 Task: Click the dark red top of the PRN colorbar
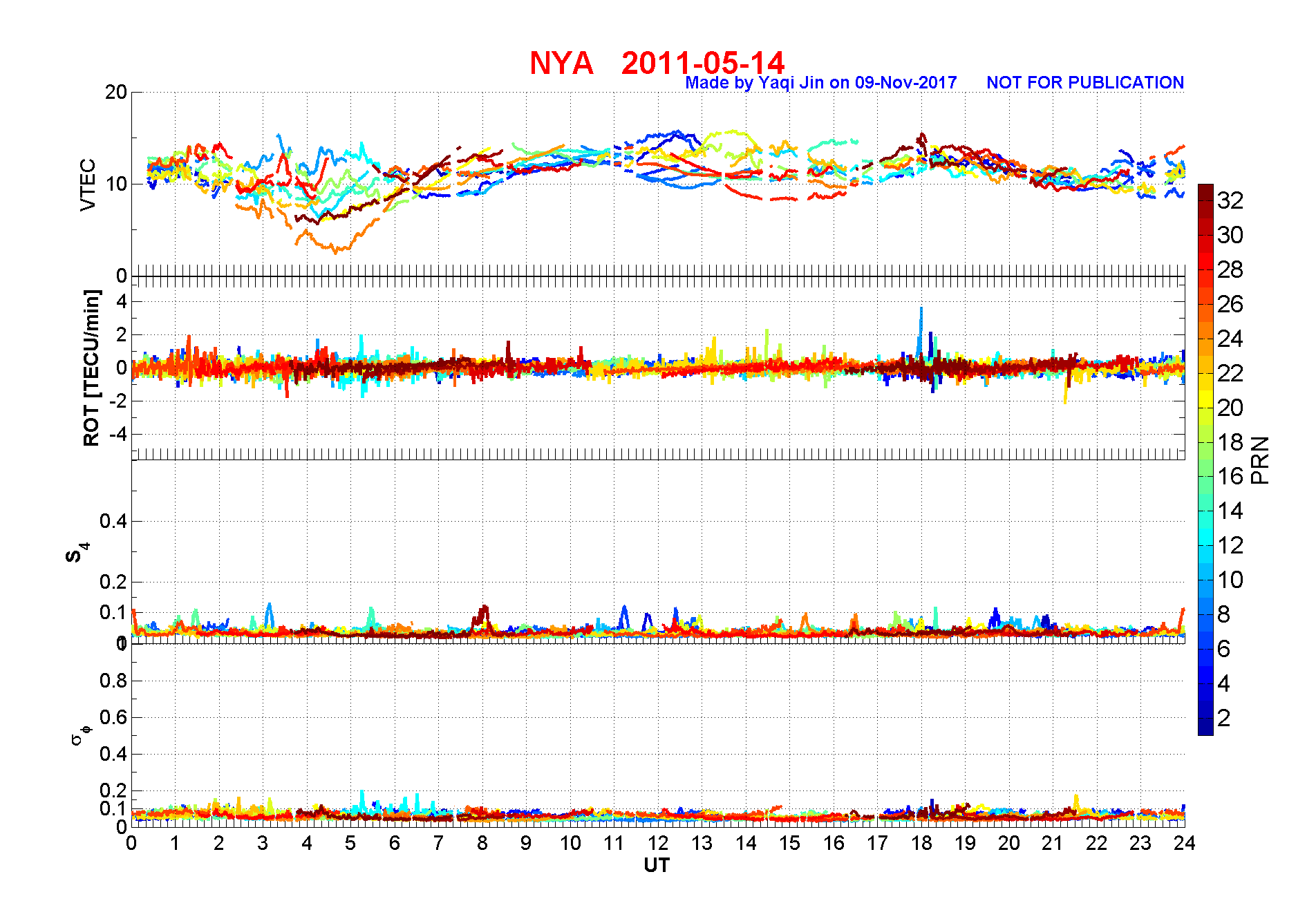coord(1205,192)
